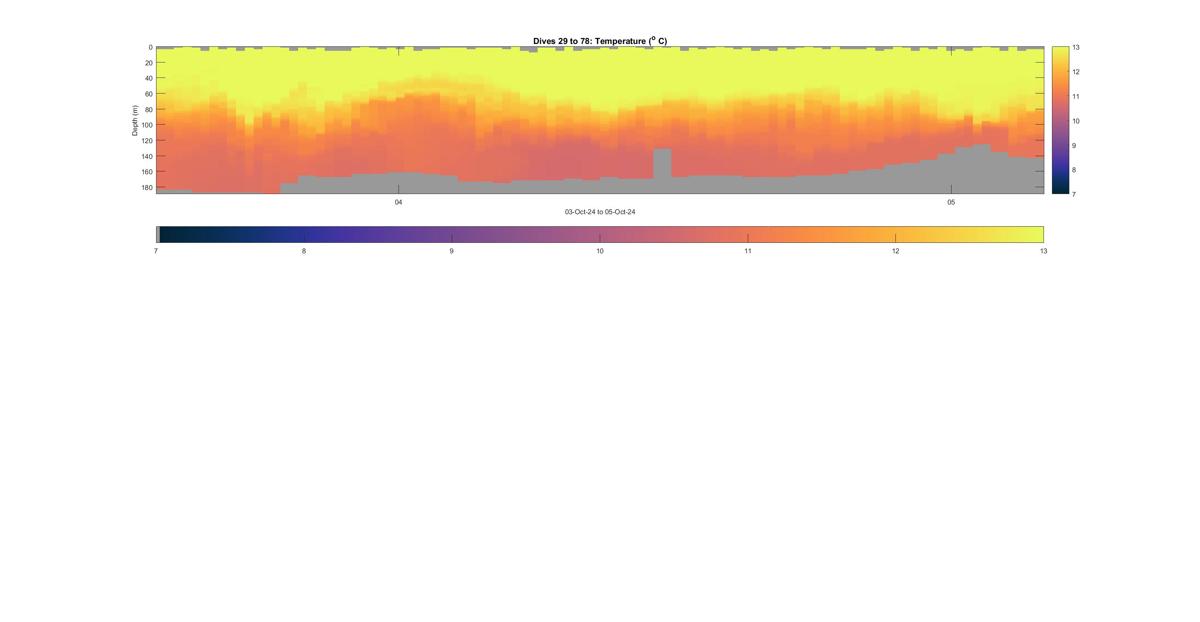Click horizontal colorbar tick label '13'
The height and width of the screenshot is (622, 1200).
pyautogui.click(x=1044, y=251)
